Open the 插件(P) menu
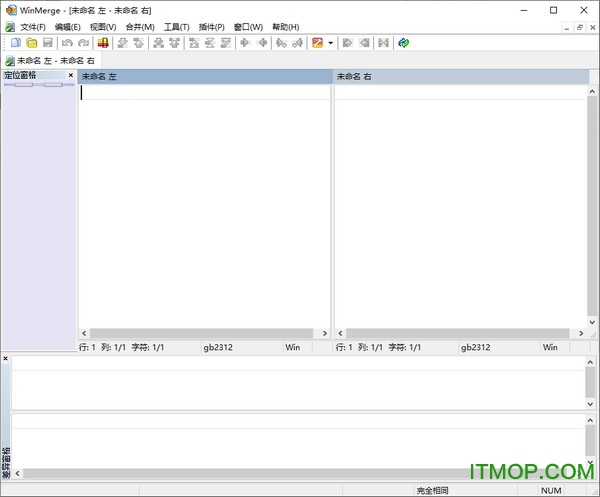This screenshot has width=600, height=497. click(x=212, y=27)
